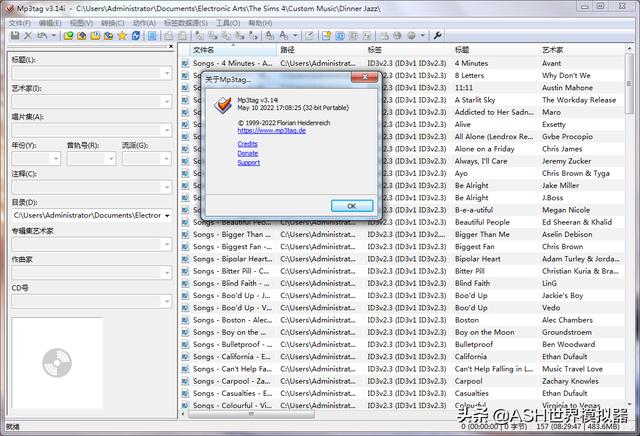Sort by the 路径 column header

(x=320, y=50)
